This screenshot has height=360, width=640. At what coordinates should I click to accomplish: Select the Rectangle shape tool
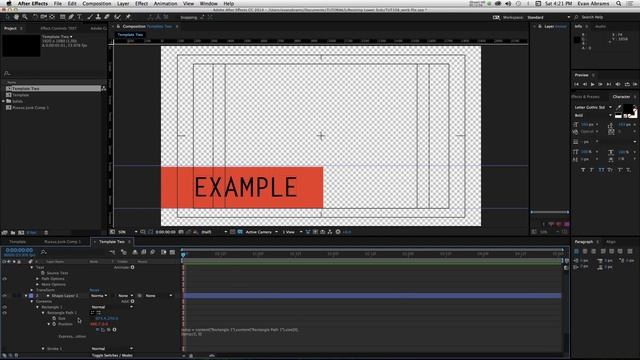tap(62, 17)
